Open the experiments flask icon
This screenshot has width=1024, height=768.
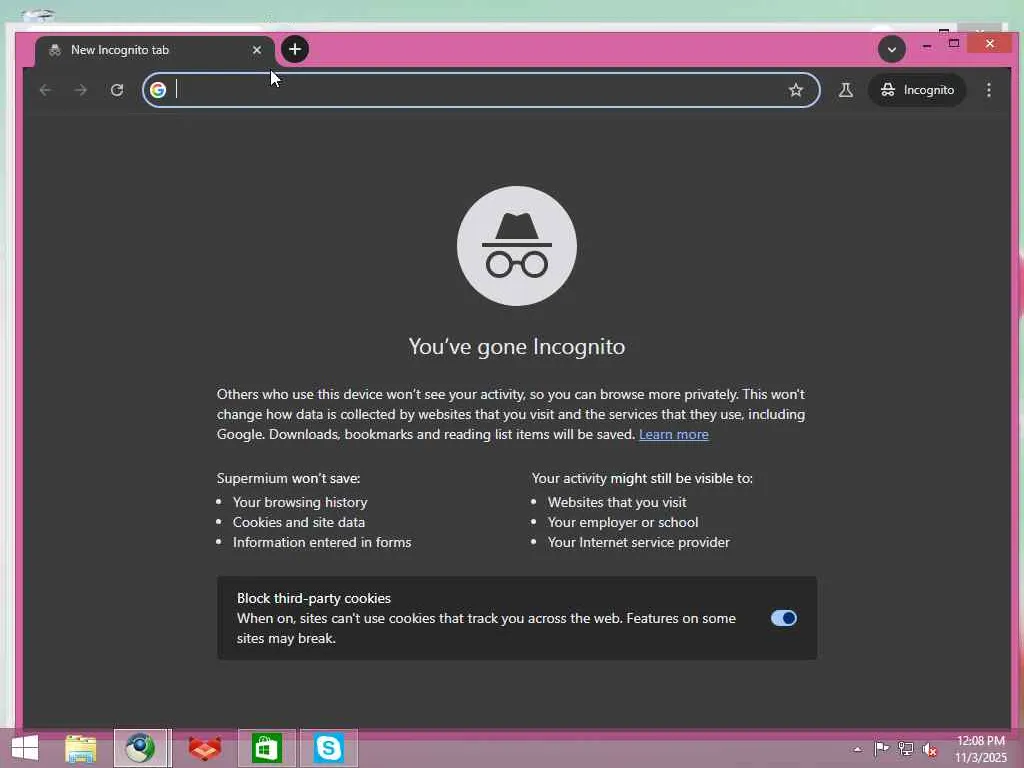click(x=846, y=90)
